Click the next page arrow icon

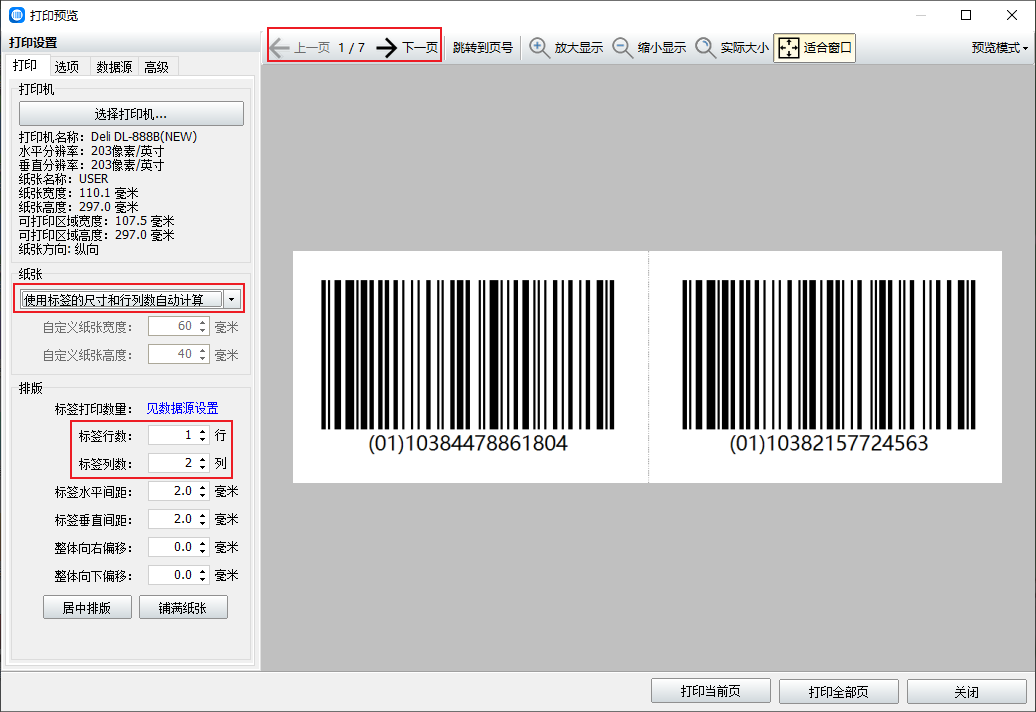click(387, 48)
